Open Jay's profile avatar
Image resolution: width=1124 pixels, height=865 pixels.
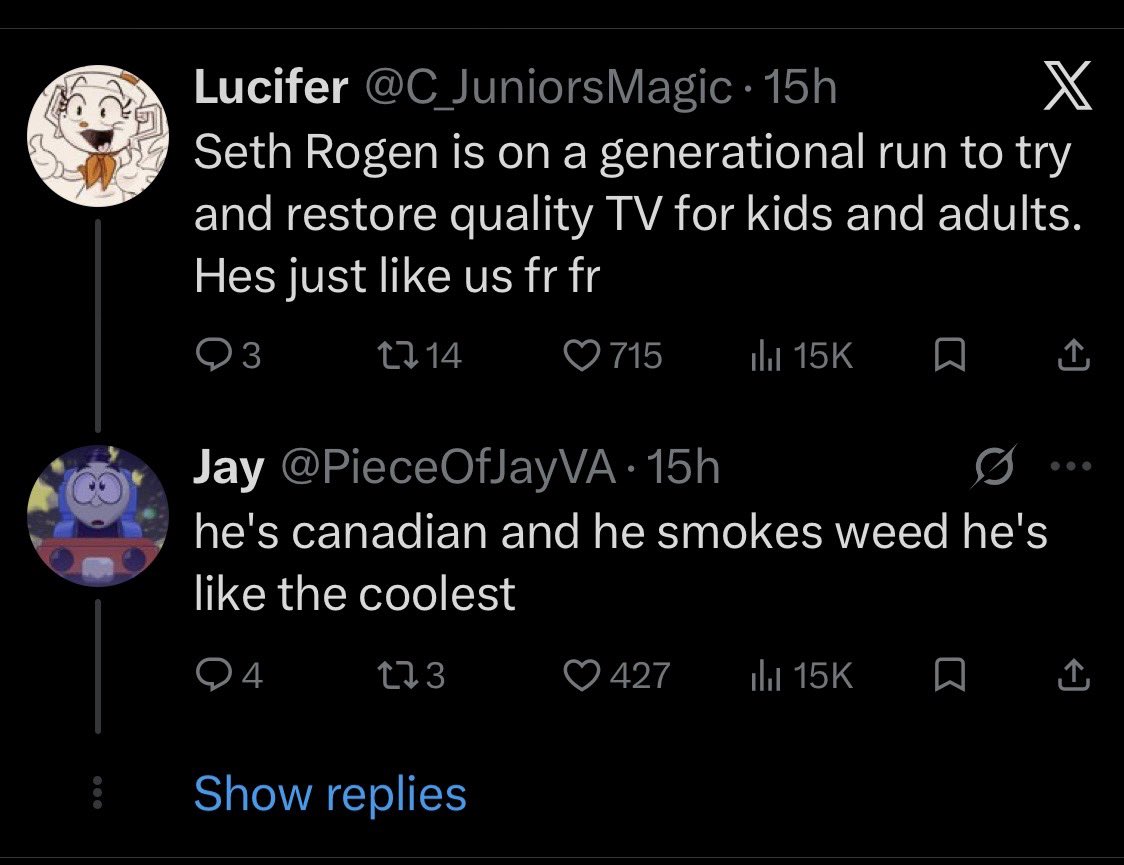[x=96, y=515]
